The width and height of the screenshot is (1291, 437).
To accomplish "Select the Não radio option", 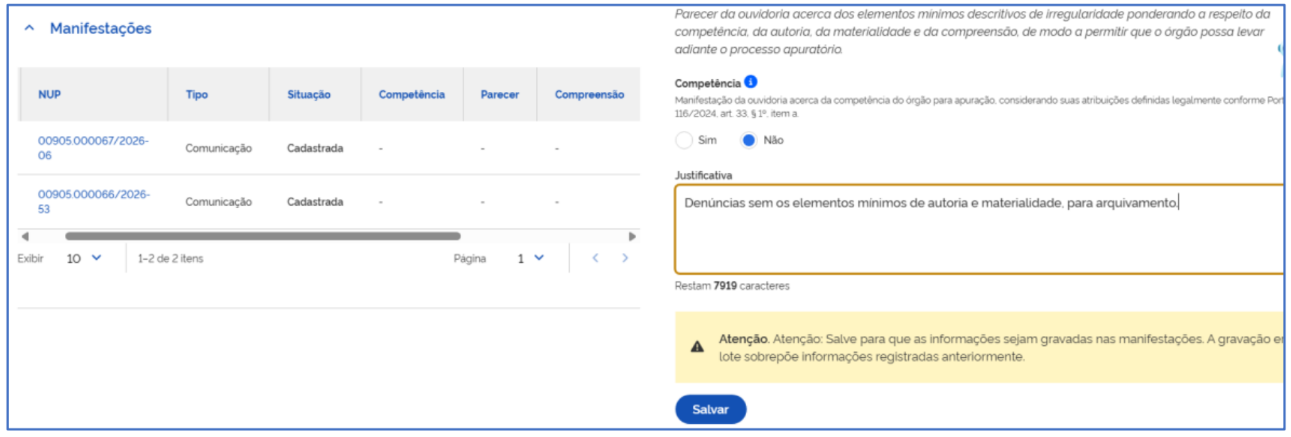I will click(748, 140).
